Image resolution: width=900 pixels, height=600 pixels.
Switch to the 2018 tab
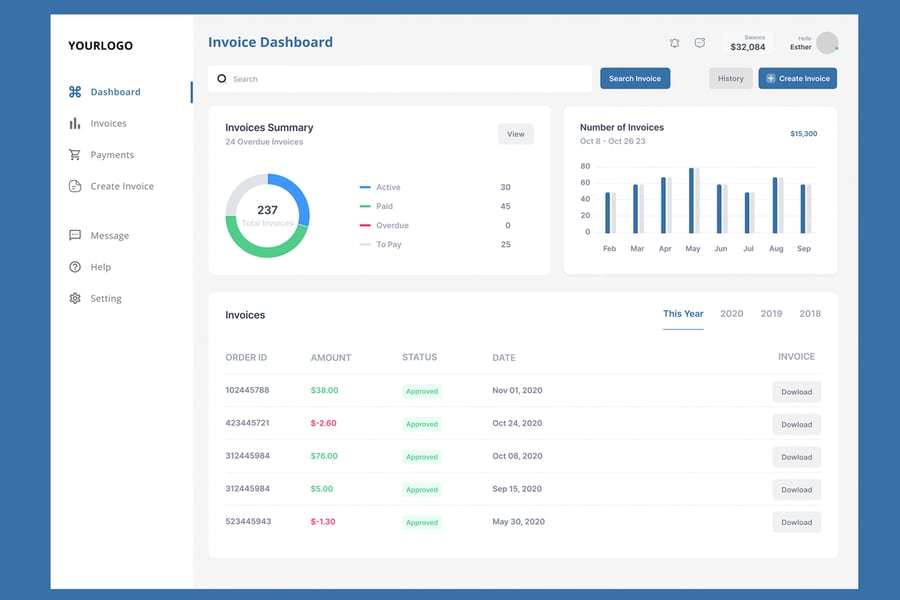tap(810, 314)
